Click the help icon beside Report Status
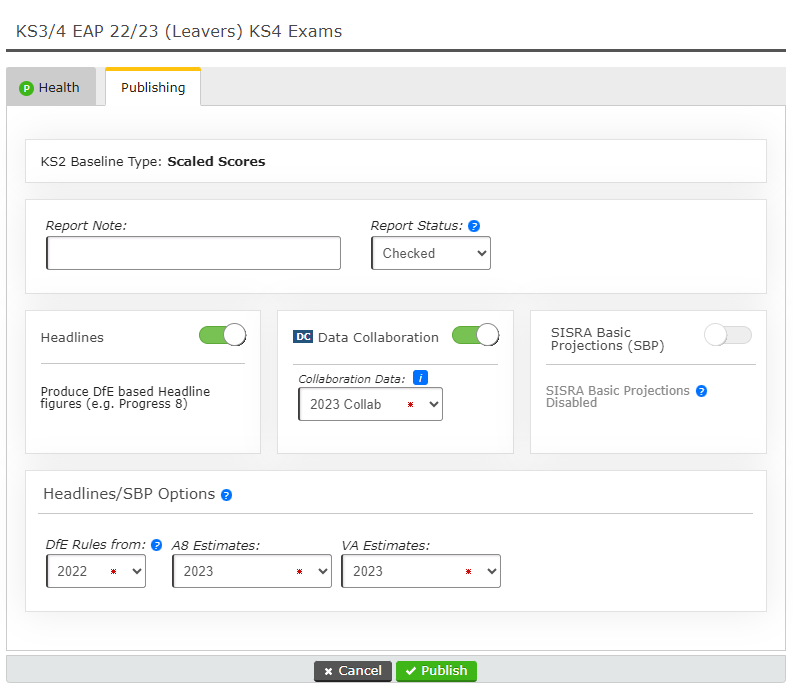793x699 pixels. 474,226
